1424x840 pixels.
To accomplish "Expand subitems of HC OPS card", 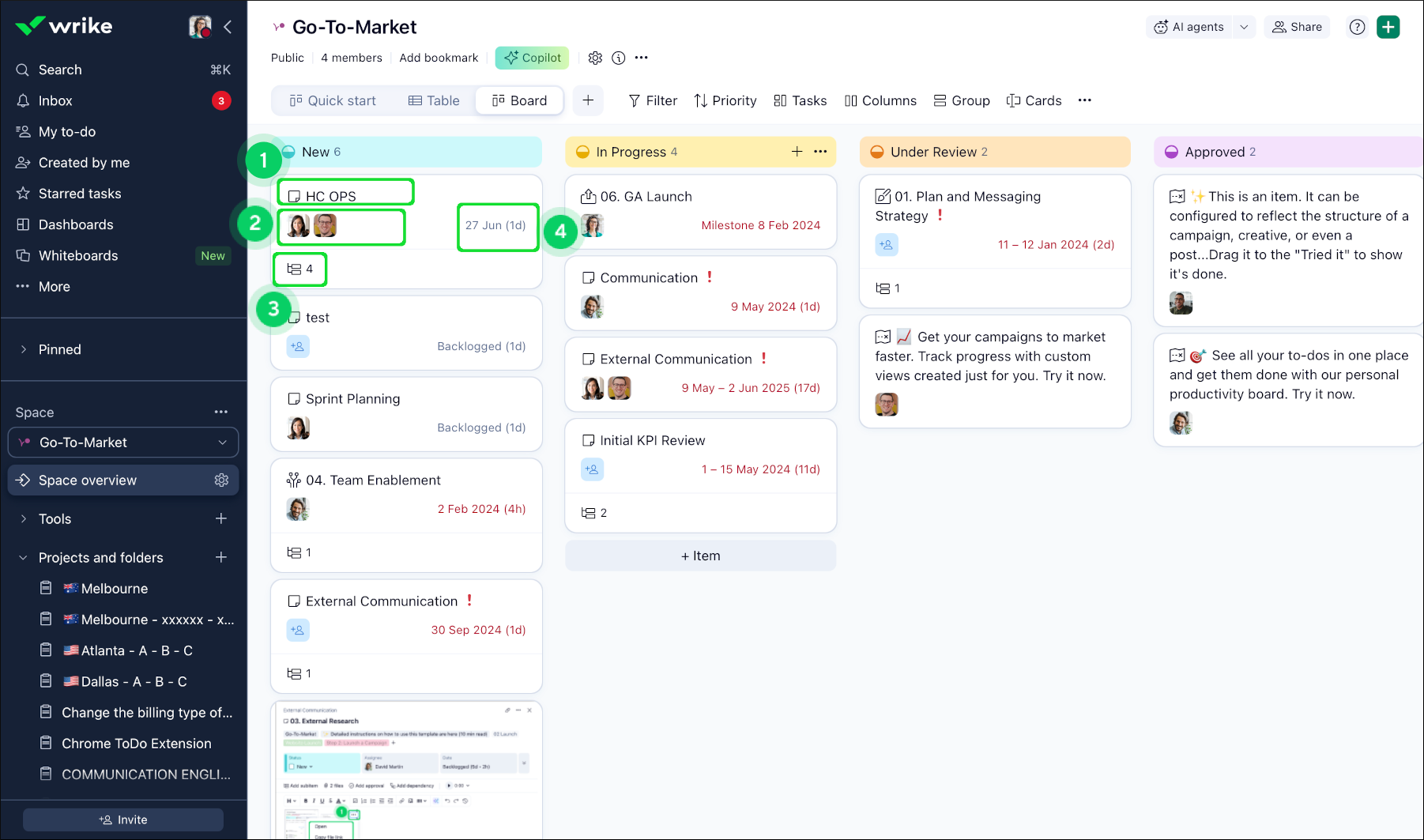I will click(300, 269).
